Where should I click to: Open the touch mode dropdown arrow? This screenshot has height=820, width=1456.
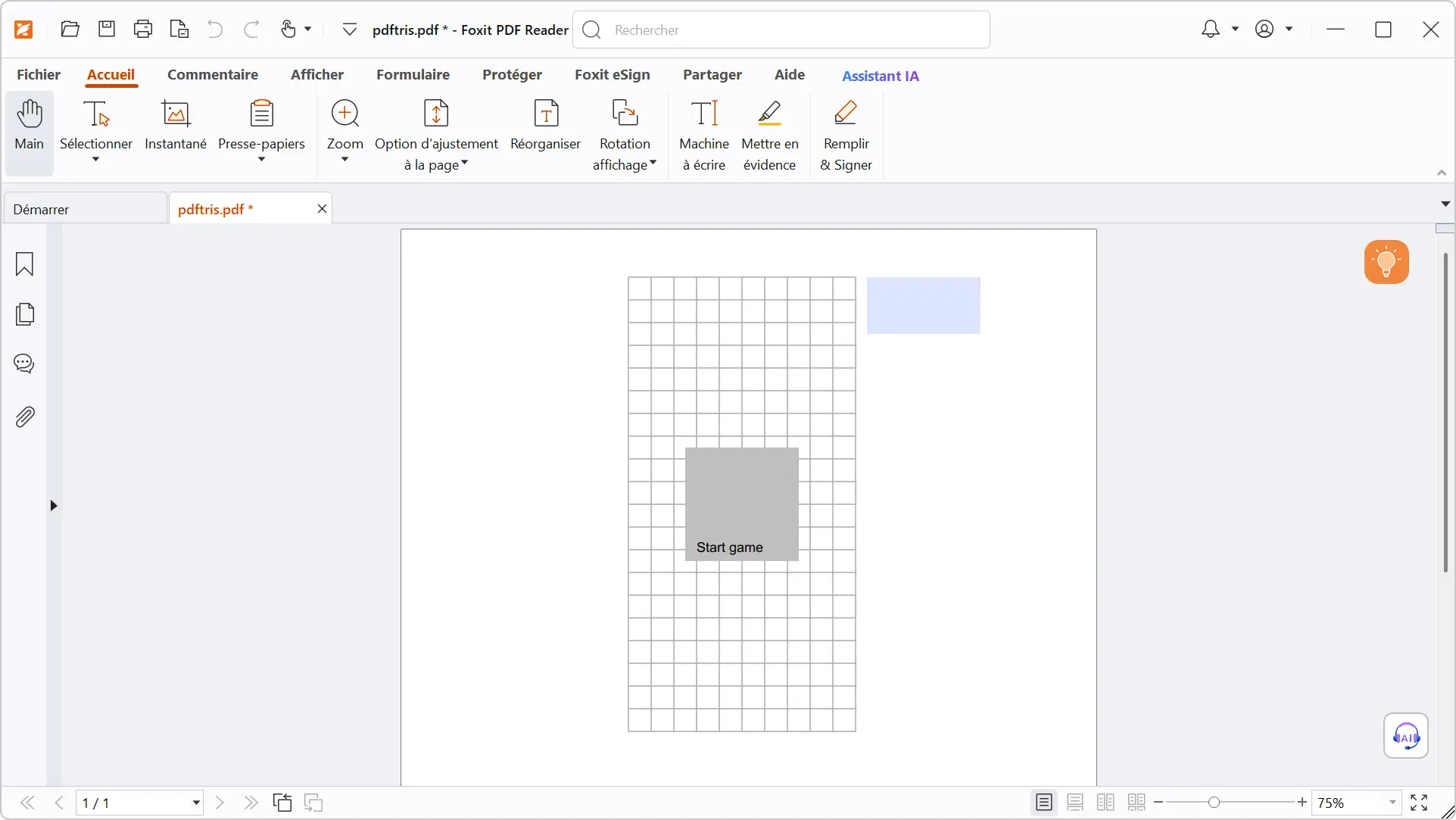point(308,30)
